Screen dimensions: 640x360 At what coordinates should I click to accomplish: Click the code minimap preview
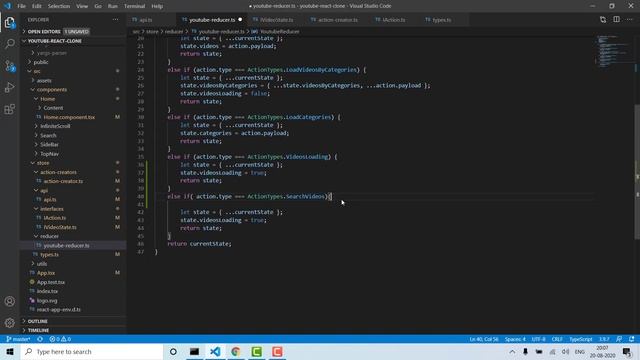613,51
